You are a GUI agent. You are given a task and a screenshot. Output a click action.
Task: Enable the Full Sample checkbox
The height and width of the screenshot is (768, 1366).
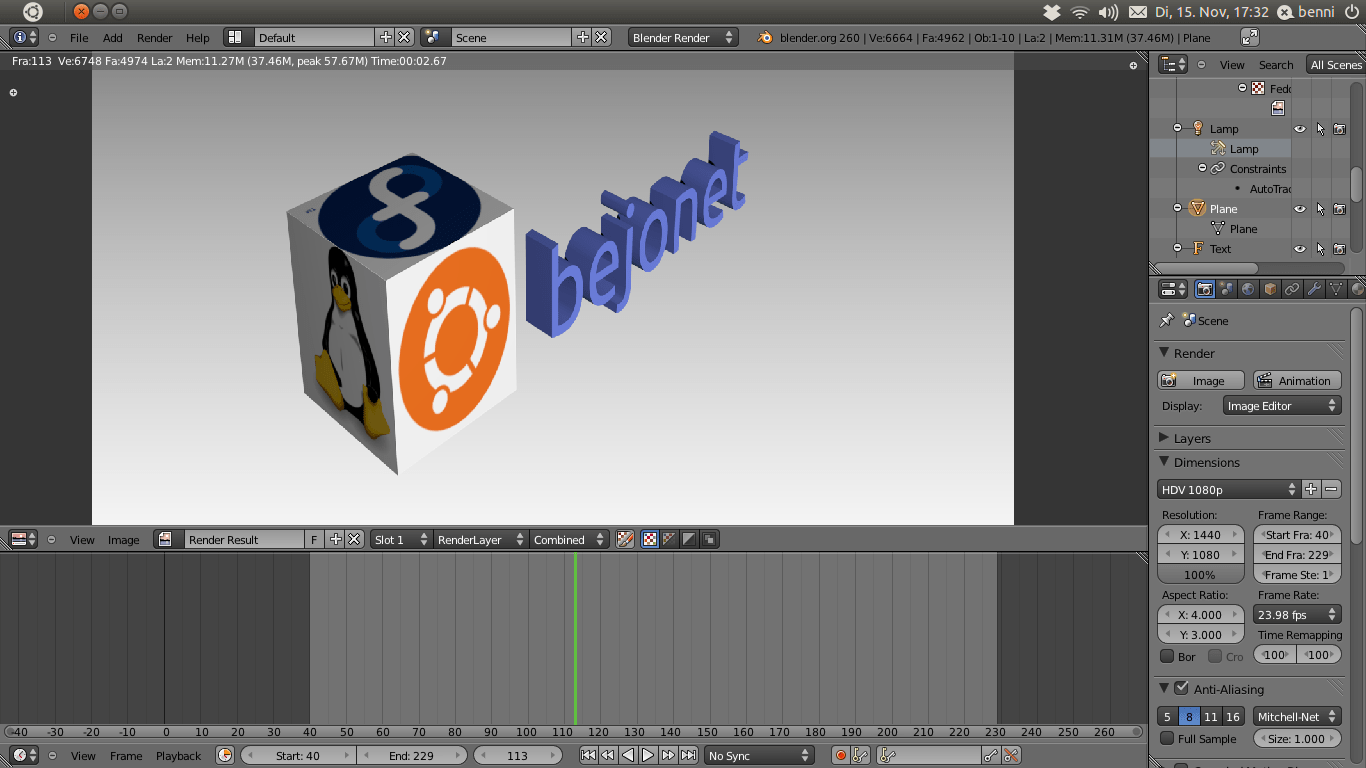[1167, 738]
